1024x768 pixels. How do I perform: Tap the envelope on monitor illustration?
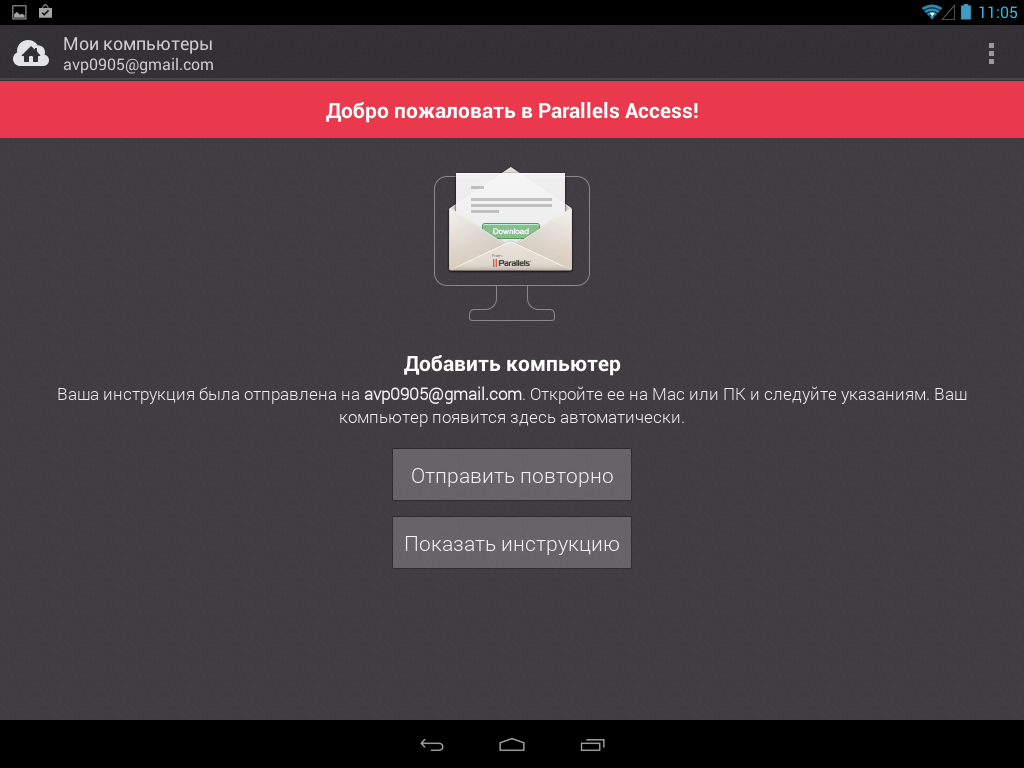pyautogui.click(x=512, y=243)
